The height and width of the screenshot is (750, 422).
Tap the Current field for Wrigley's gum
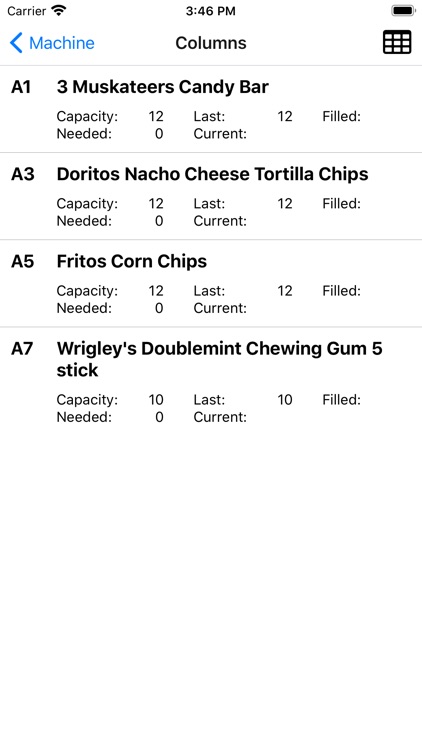point(220,417)
